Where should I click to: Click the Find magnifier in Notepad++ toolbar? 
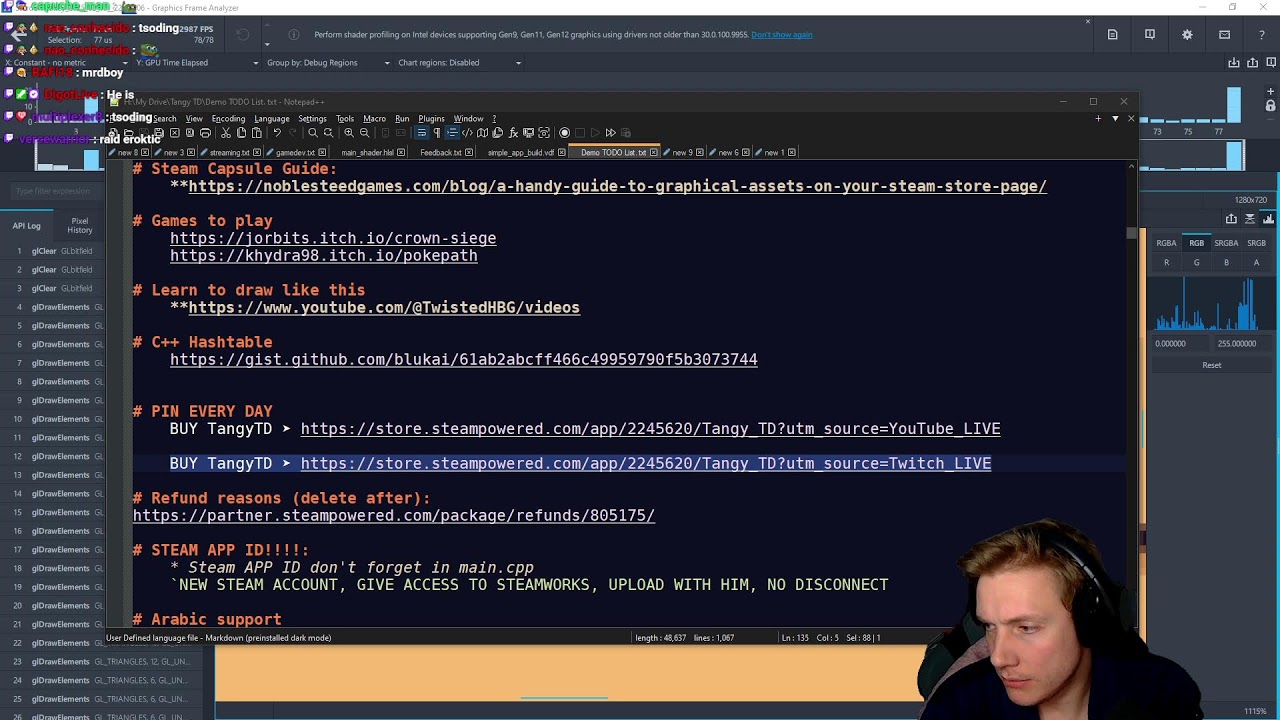[313, 133]
